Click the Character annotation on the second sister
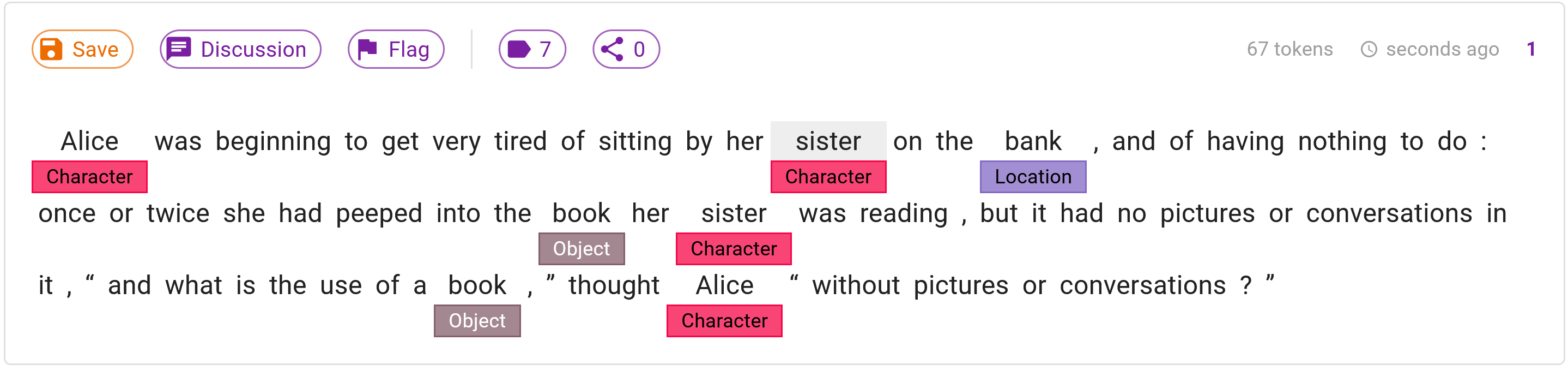Viewport: 1568px width, 370px height. 734,249
